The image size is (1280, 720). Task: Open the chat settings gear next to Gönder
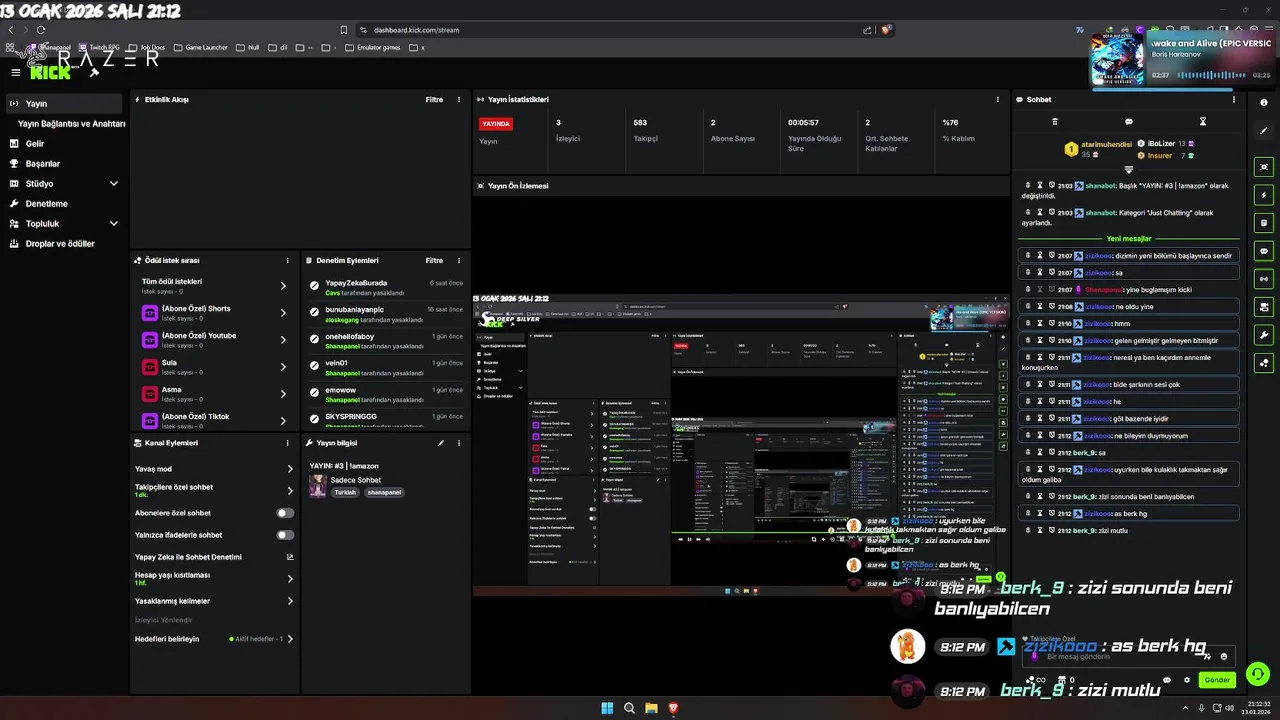[1187, 680]
